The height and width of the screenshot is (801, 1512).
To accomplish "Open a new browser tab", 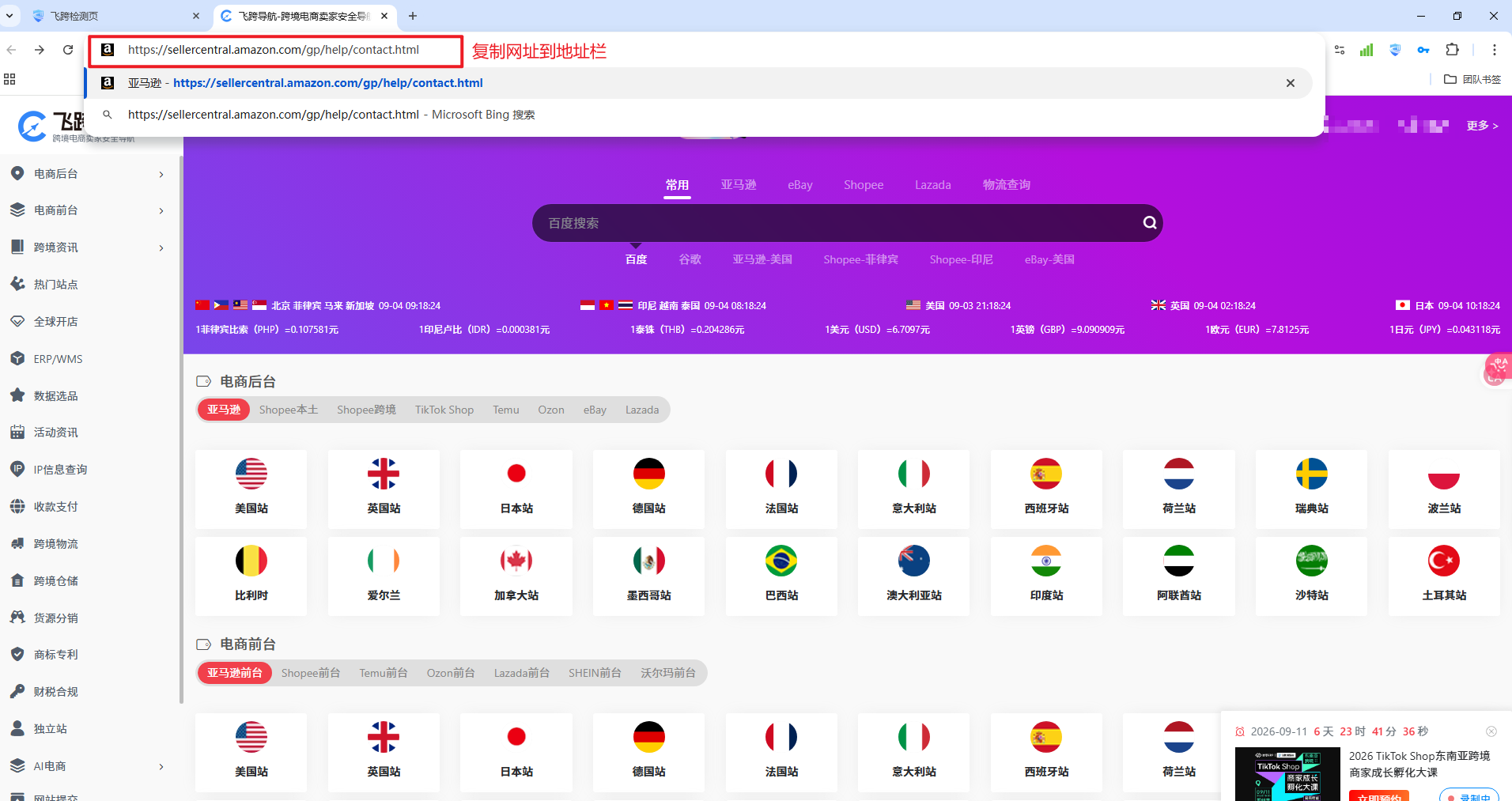I will coord(413,16).
